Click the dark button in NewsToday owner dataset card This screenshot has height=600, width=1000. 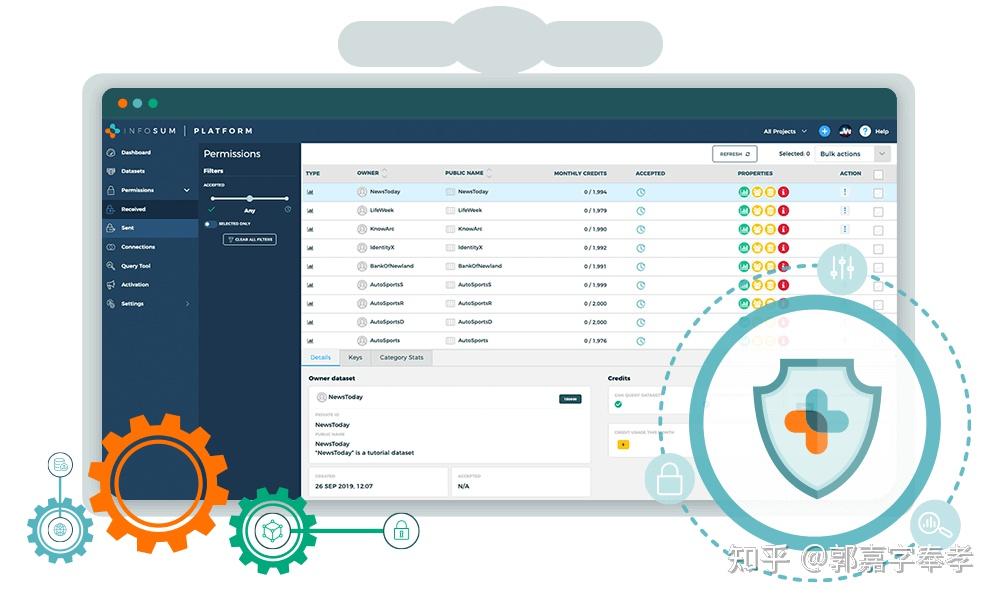[x=570, y=399]
